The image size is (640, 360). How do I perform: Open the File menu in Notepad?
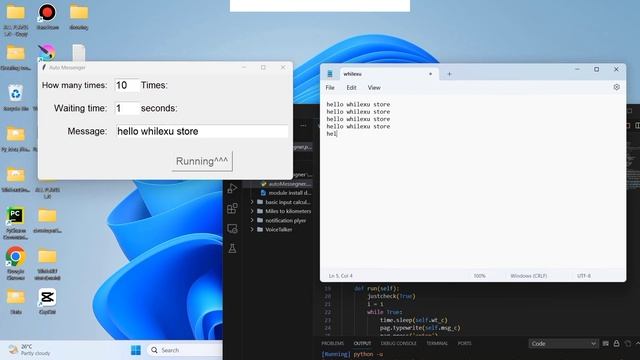(330, 87)
